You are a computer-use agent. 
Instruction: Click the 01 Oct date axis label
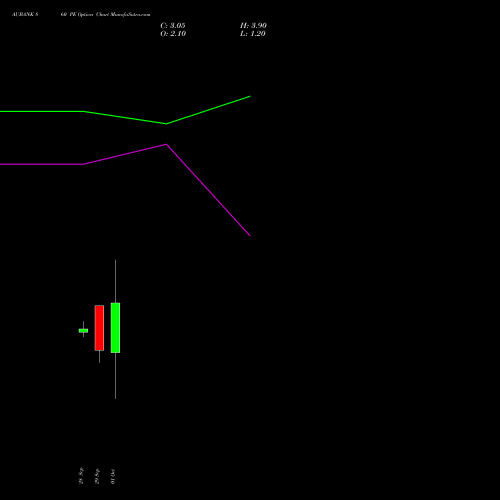coord(113,476)
